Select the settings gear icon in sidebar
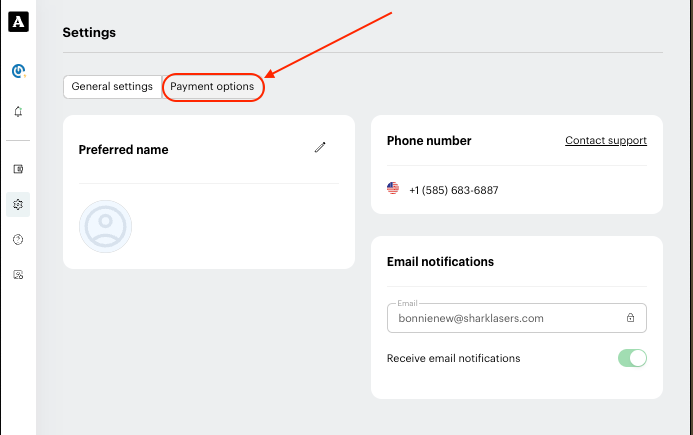693x435 pixels. (18, 204)
